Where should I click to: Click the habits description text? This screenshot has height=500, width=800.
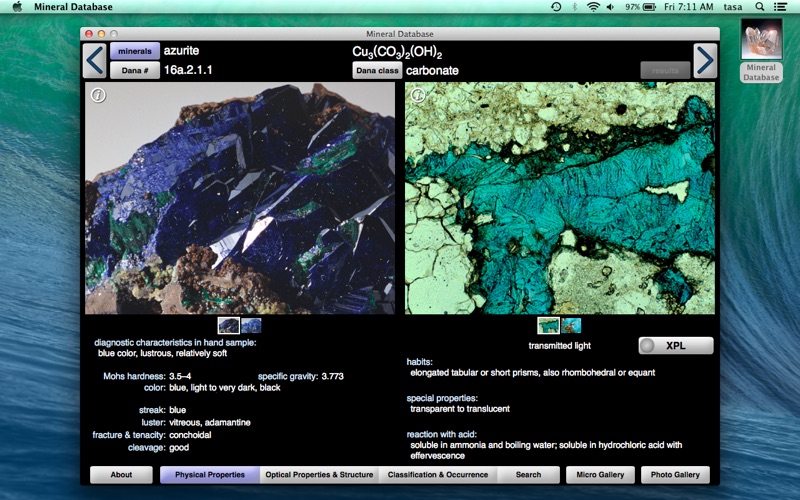(533, 372)
